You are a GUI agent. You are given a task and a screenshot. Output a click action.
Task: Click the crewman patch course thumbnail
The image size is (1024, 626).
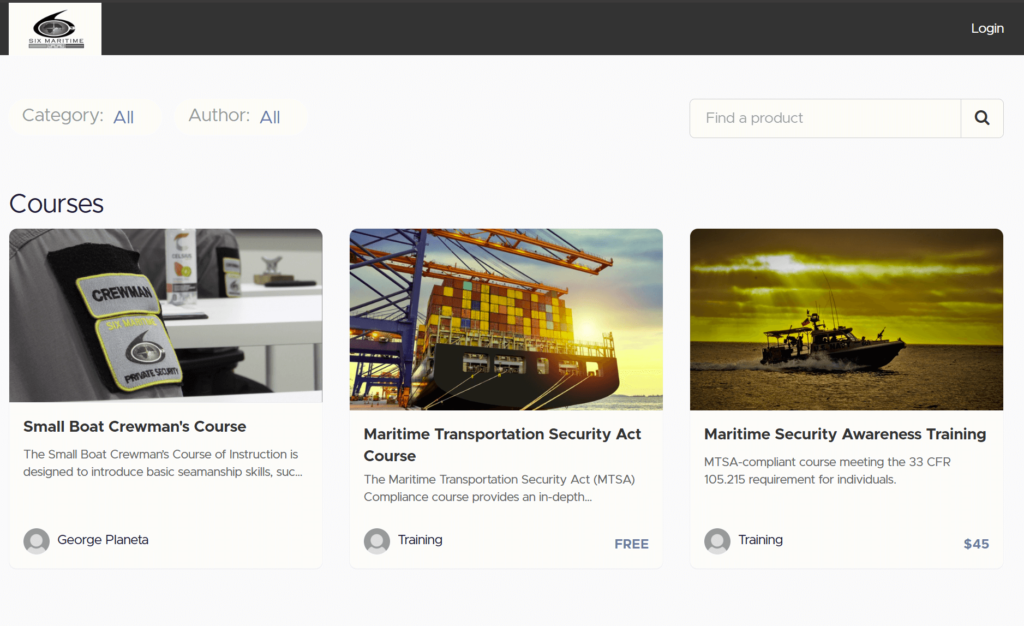click(166, 315)
